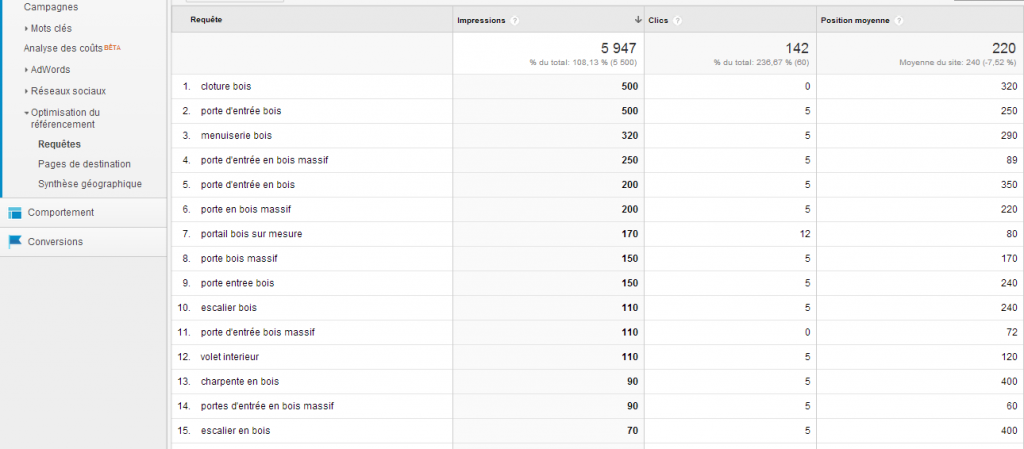Select query 'portes d'entrée en bois massif'
The width and height of the screenshot is (1024, 449).
pos(268,406)
